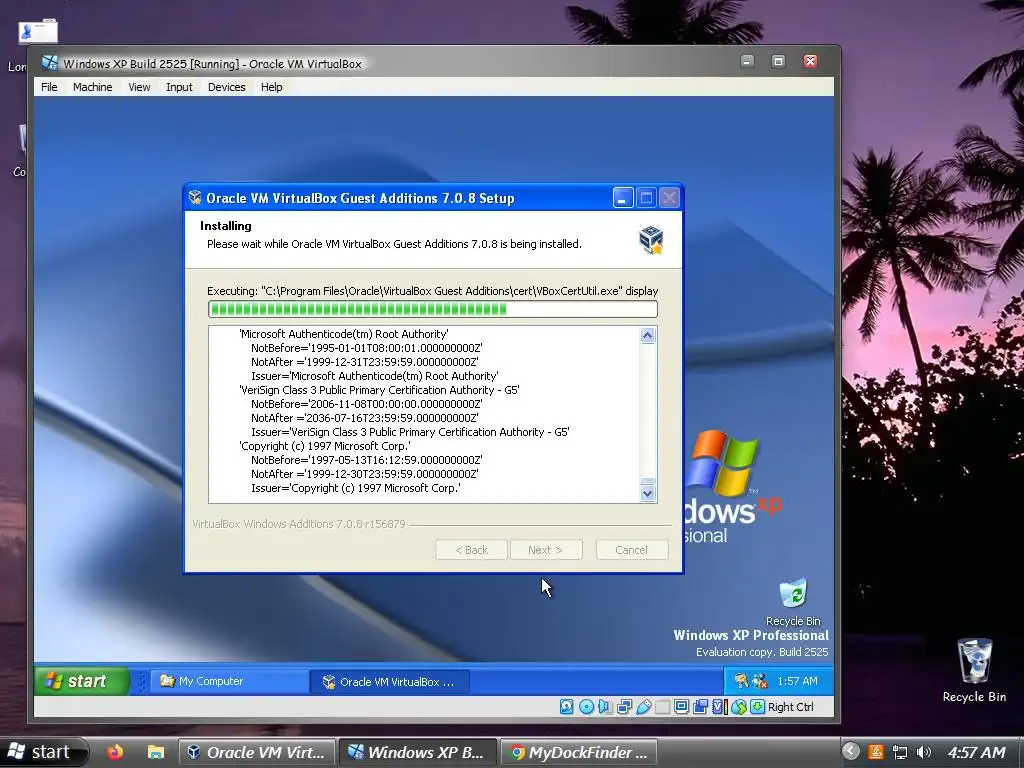Click the Cancel button in setup

632,550
